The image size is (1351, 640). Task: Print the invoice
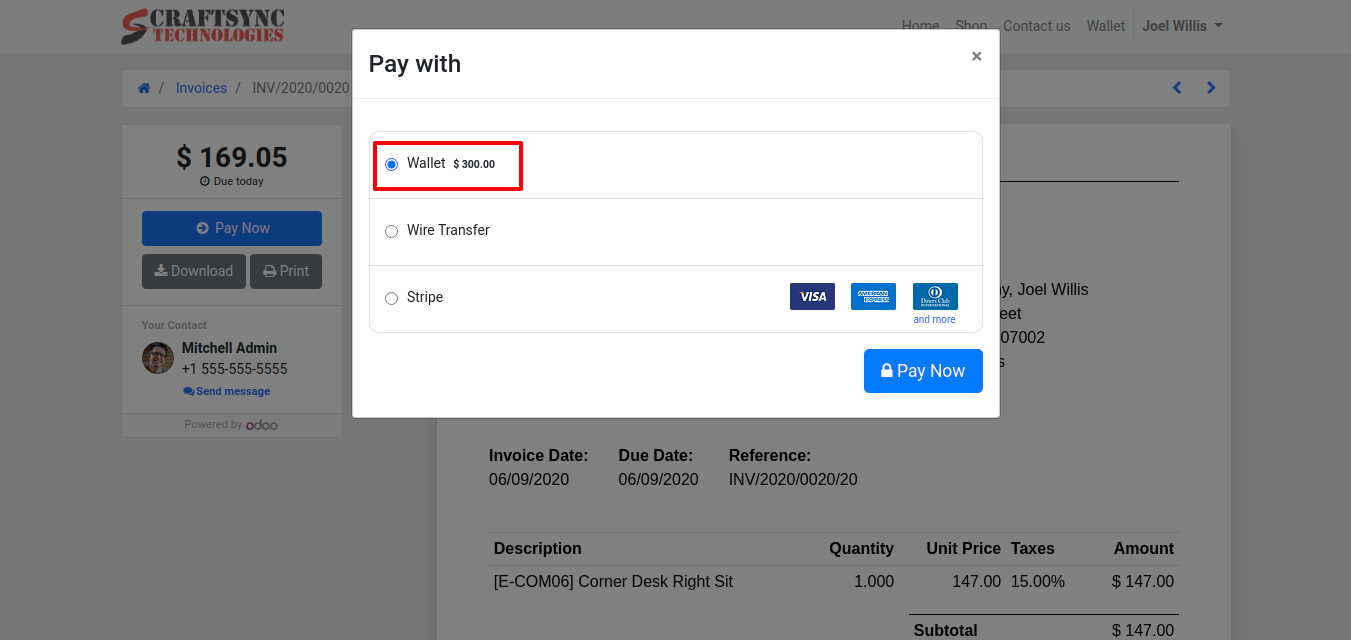click(285, 271)
